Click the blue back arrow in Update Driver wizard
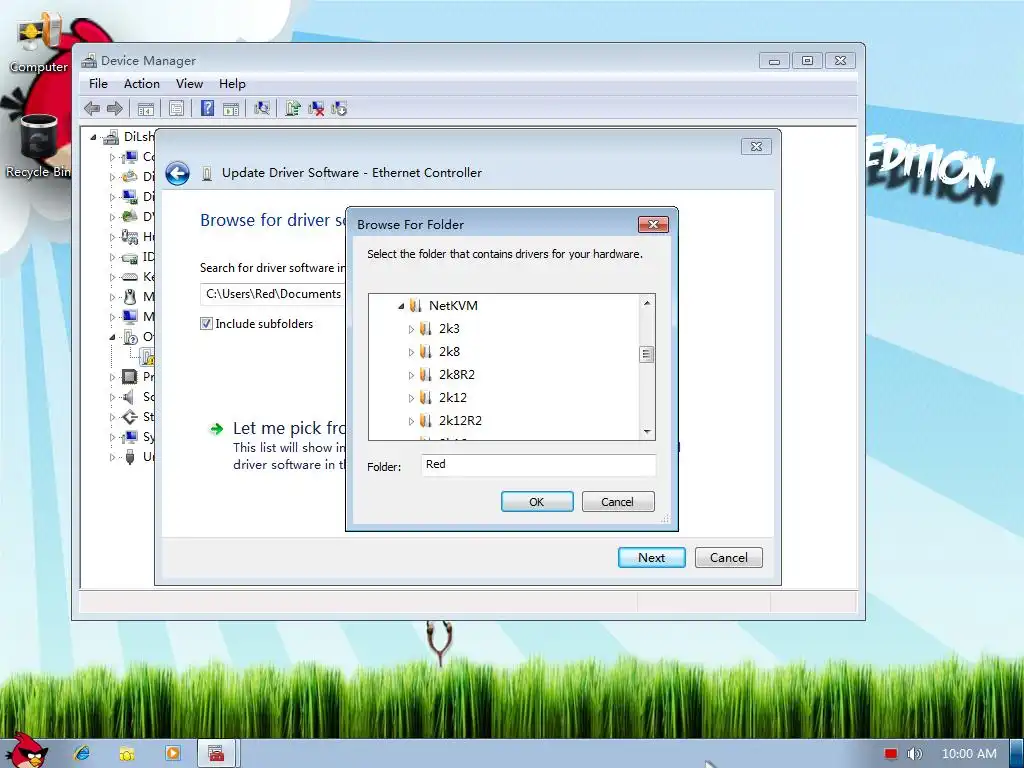The image size is (1024, 768). tap(177, 173)
